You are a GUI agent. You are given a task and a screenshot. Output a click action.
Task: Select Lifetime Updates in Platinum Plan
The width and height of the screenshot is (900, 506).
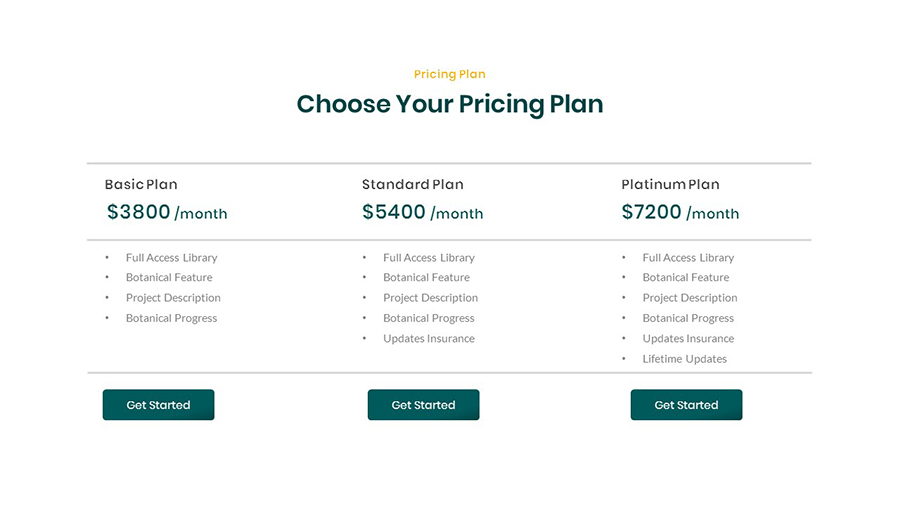[684, 359]
